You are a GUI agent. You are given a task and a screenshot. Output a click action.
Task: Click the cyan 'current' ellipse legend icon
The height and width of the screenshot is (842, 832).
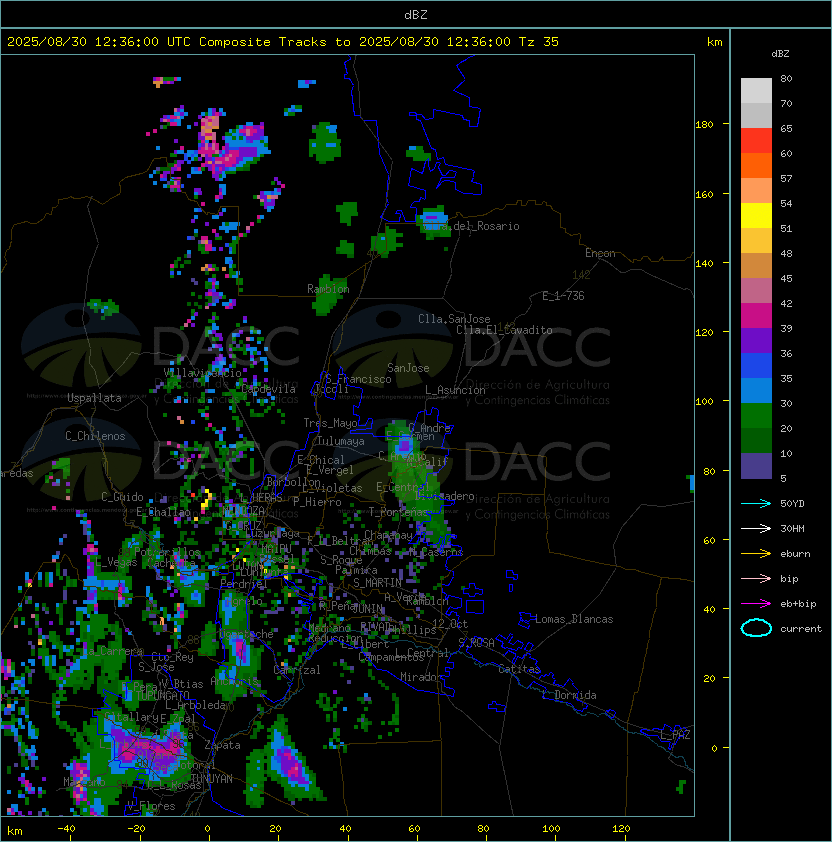756,628
